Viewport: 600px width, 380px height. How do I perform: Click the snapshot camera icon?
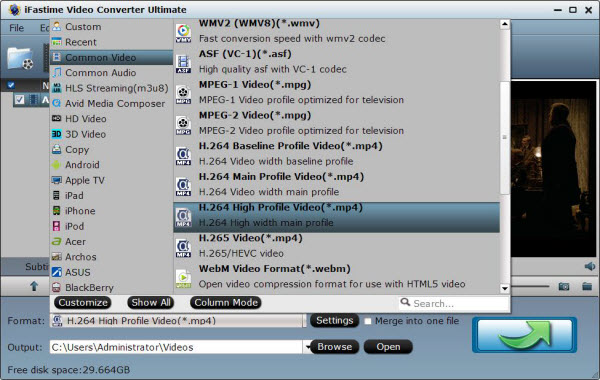[564, 286]
